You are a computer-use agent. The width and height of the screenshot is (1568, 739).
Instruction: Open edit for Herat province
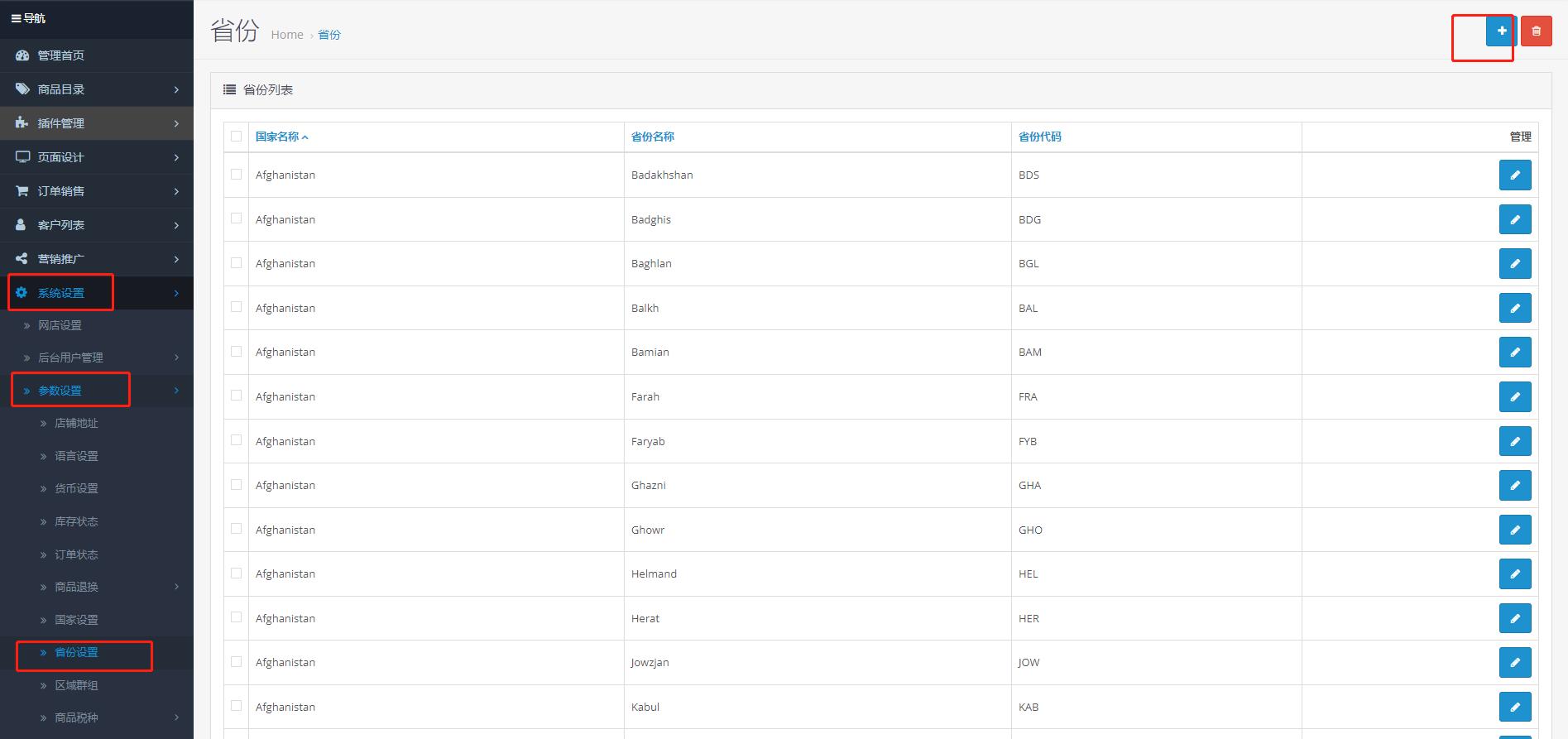[x=1514, y=618]
